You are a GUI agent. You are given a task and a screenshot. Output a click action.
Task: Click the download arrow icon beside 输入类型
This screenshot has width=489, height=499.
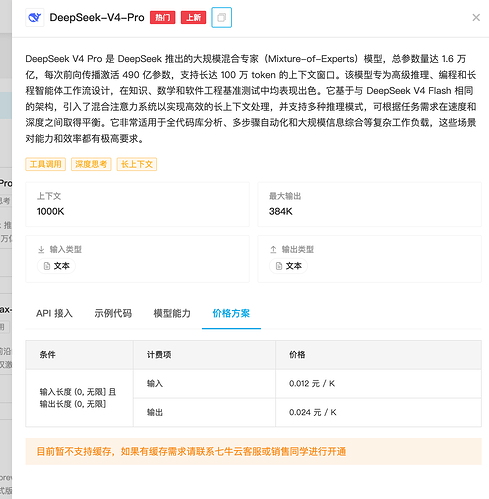(x=41, y=250)
